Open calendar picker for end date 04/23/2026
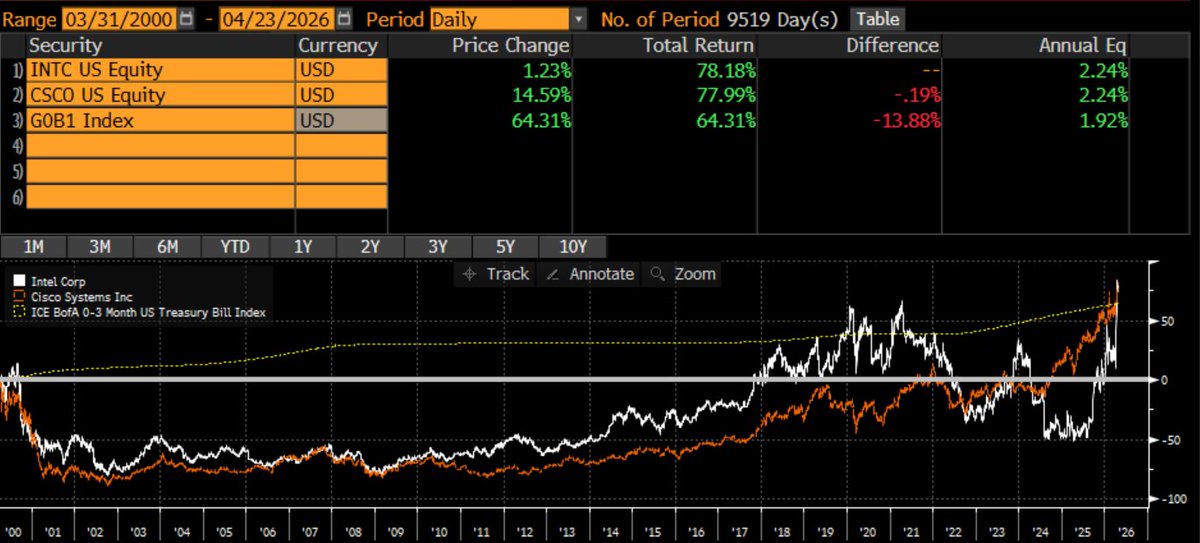The image size is (1200, 543). click(345, 19)
